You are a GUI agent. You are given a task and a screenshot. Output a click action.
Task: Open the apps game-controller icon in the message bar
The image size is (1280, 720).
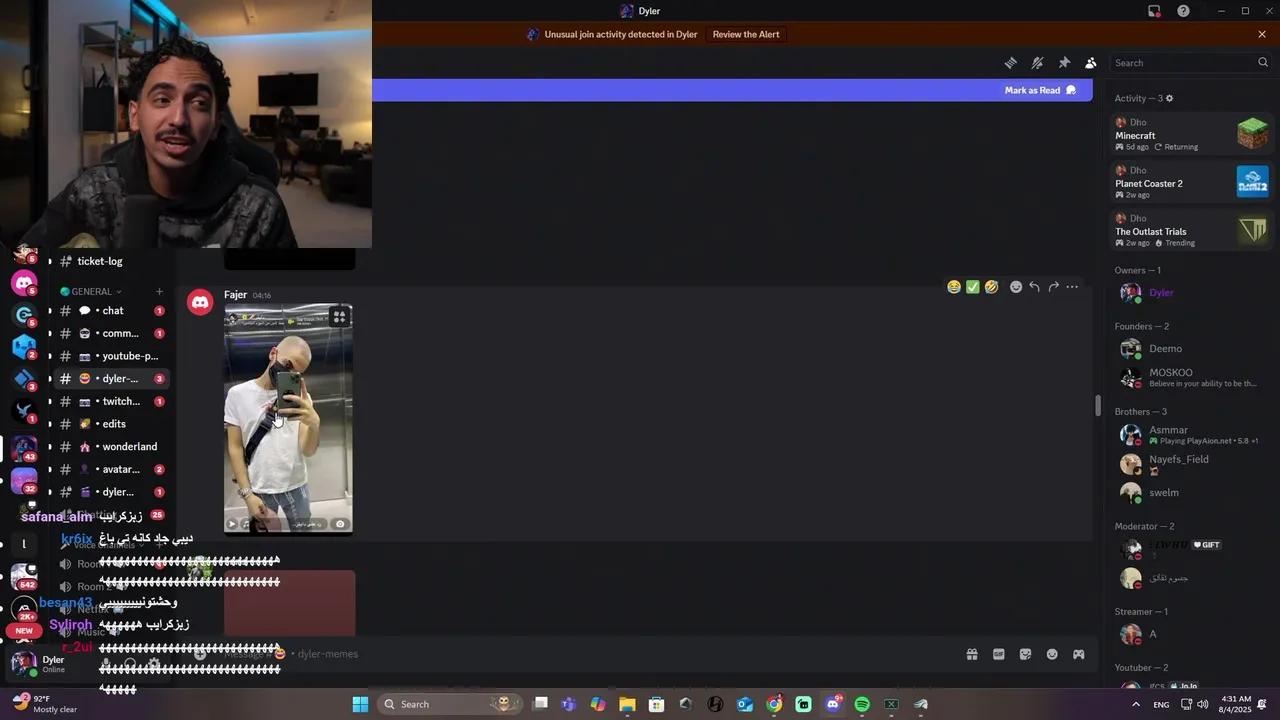1079,654
